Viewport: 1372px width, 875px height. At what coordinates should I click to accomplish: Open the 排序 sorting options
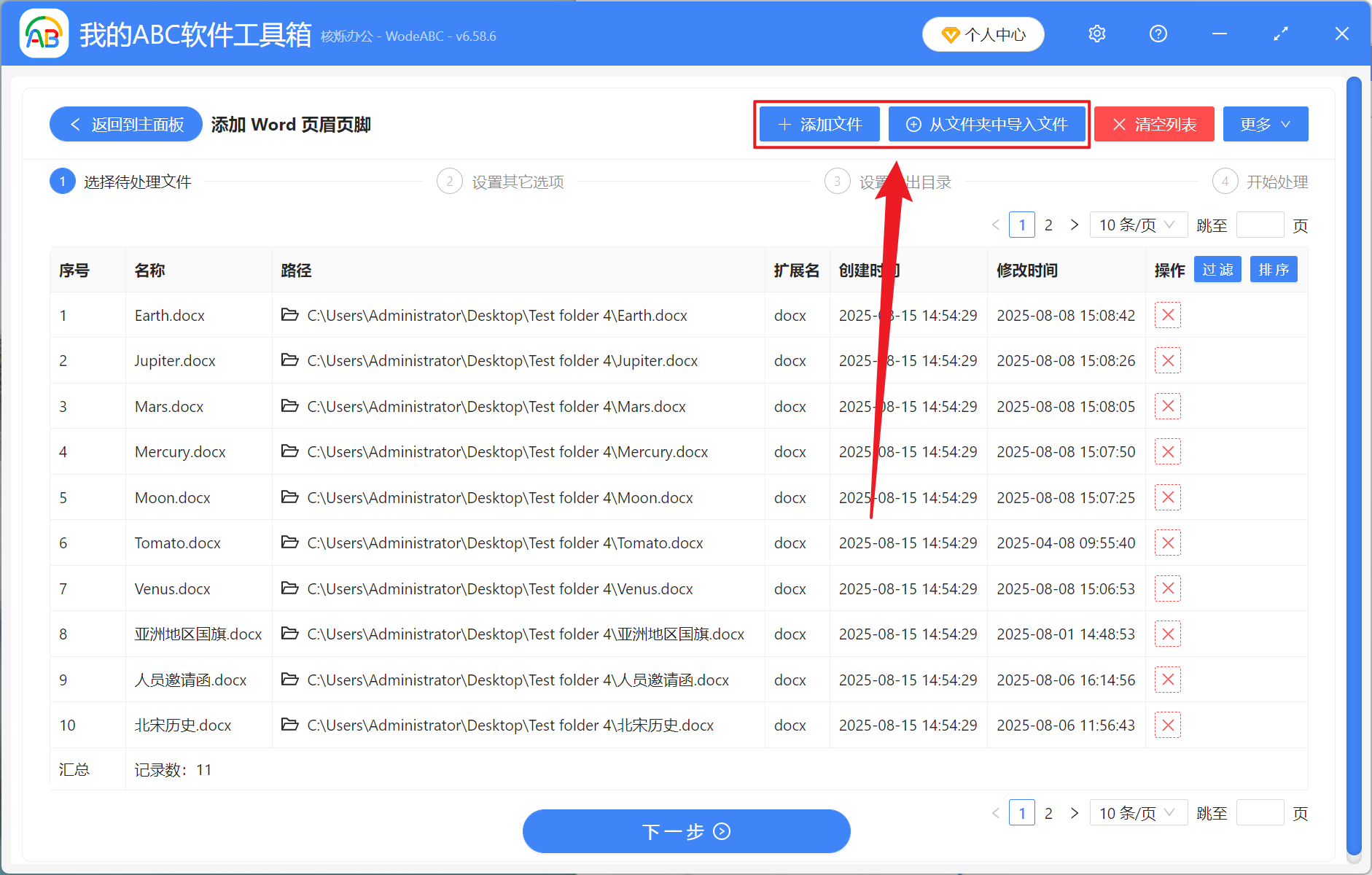click(1274, 269)
